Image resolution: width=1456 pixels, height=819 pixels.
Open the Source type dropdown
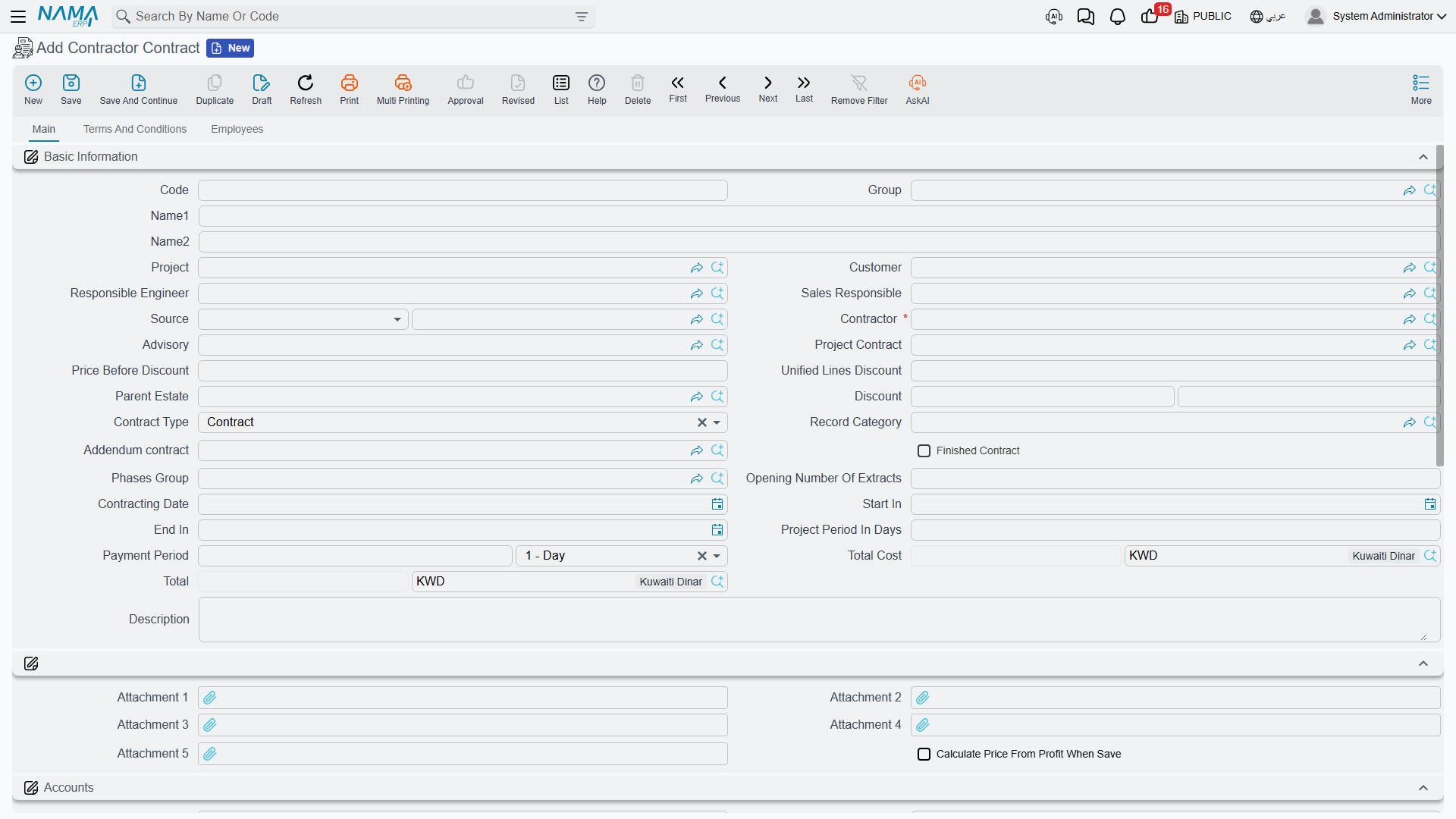pos(397,319)
